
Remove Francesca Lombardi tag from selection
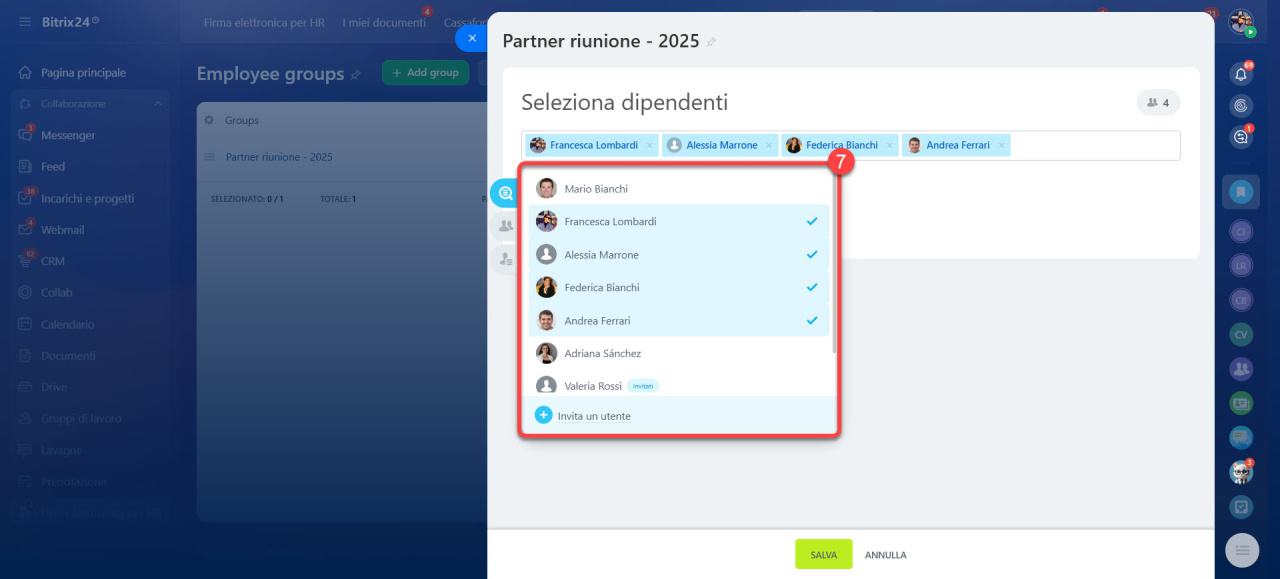[649, 146]
